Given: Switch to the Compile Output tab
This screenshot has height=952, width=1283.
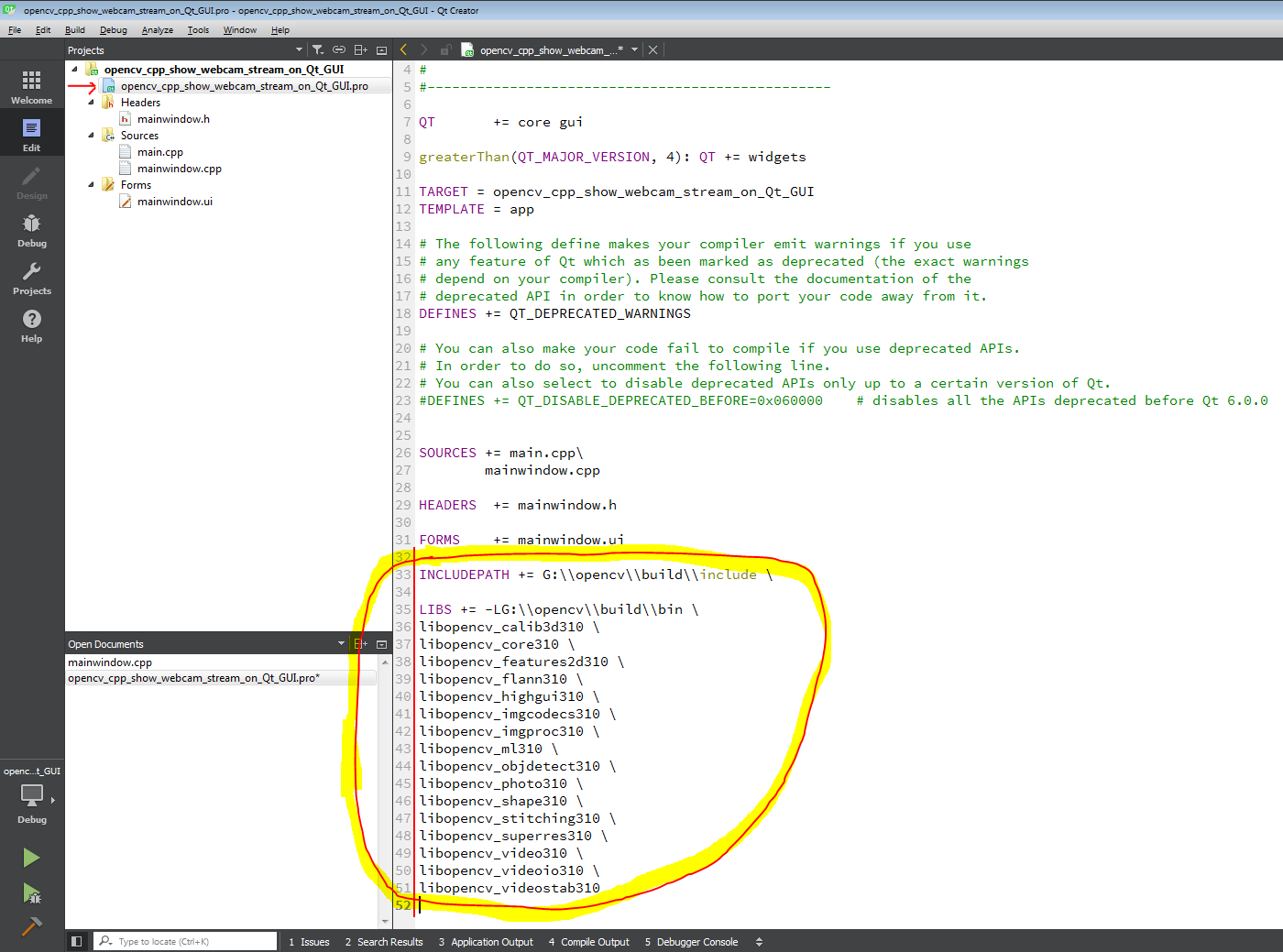Looking at the screenshot, I should 588,941.
